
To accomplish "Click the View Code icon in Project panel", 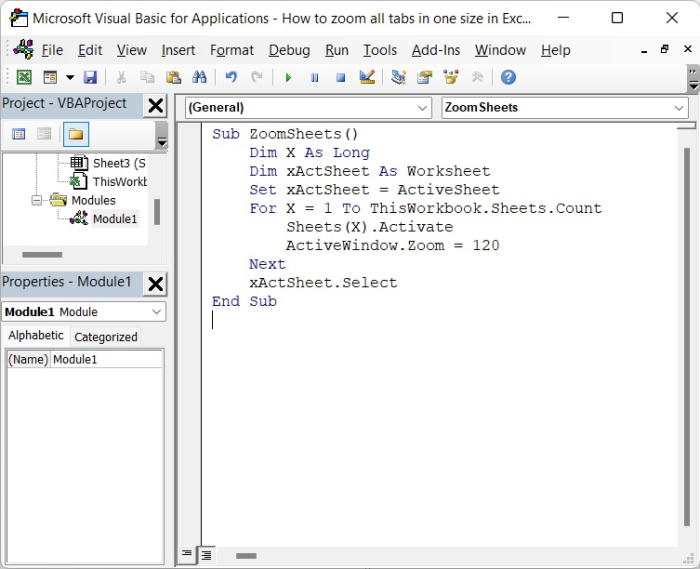I will (19, 134).
